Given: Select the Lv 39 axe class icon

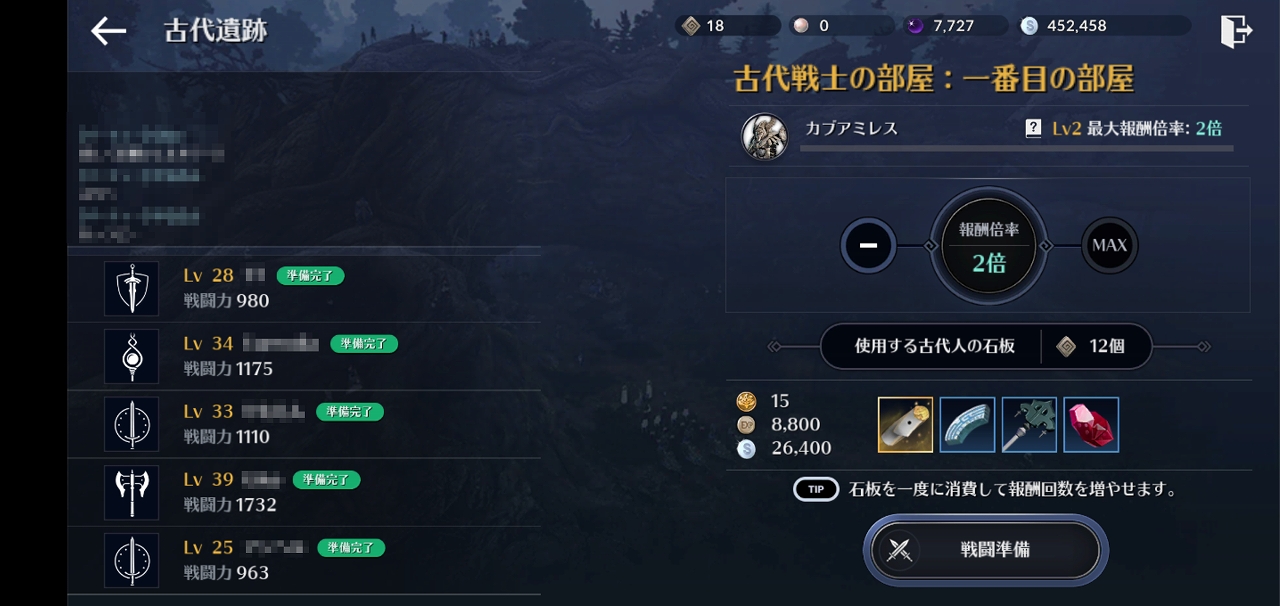Looking at the screenshot, I should [131, 492].
